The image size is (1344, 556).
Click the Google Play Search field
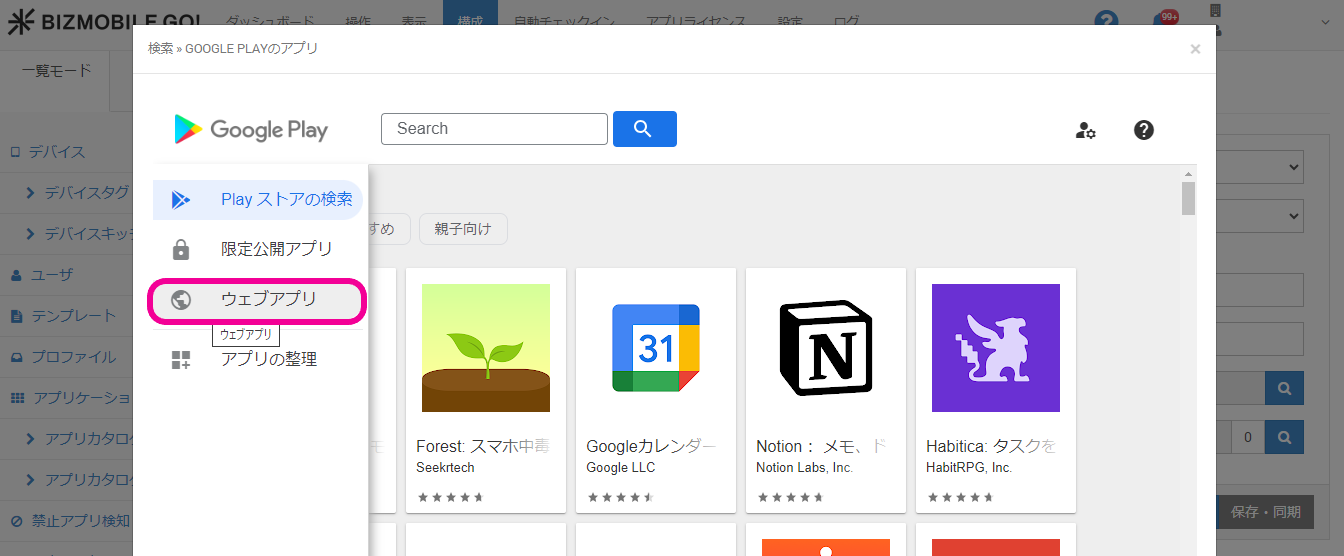494,129
